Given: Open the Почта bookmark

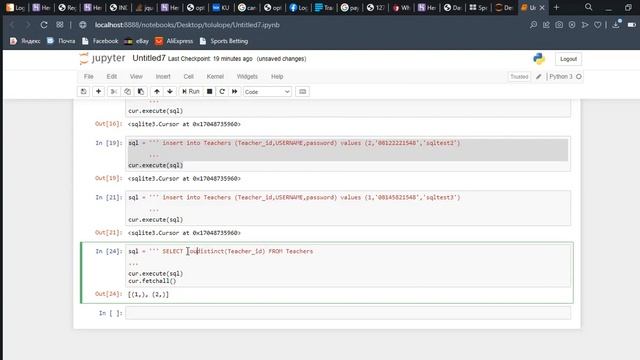Looking at the screenshot, I should pos(61,41).
